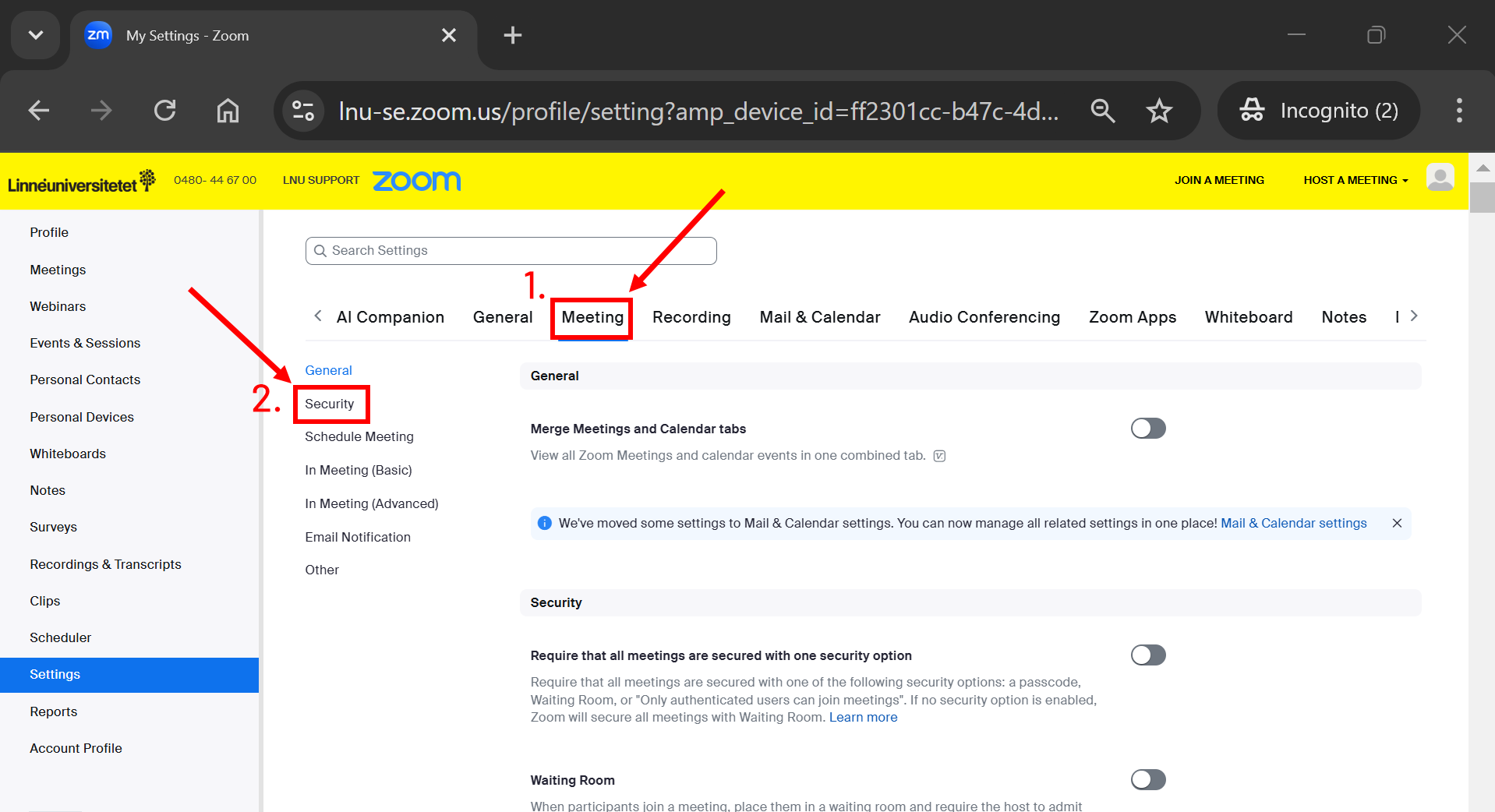Click the Linnéuniversitetet logo
The image size is (1495, 812).
[x=81, y=182]
